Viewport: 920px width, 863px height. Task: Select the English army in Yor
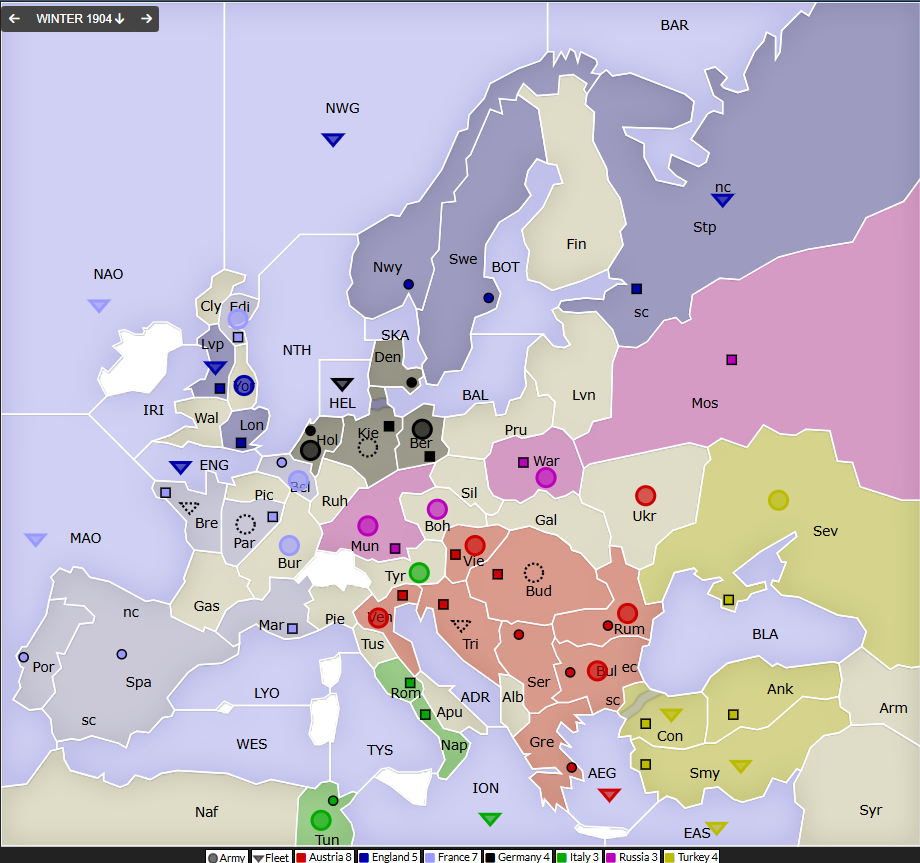click(x=244, y=385)
